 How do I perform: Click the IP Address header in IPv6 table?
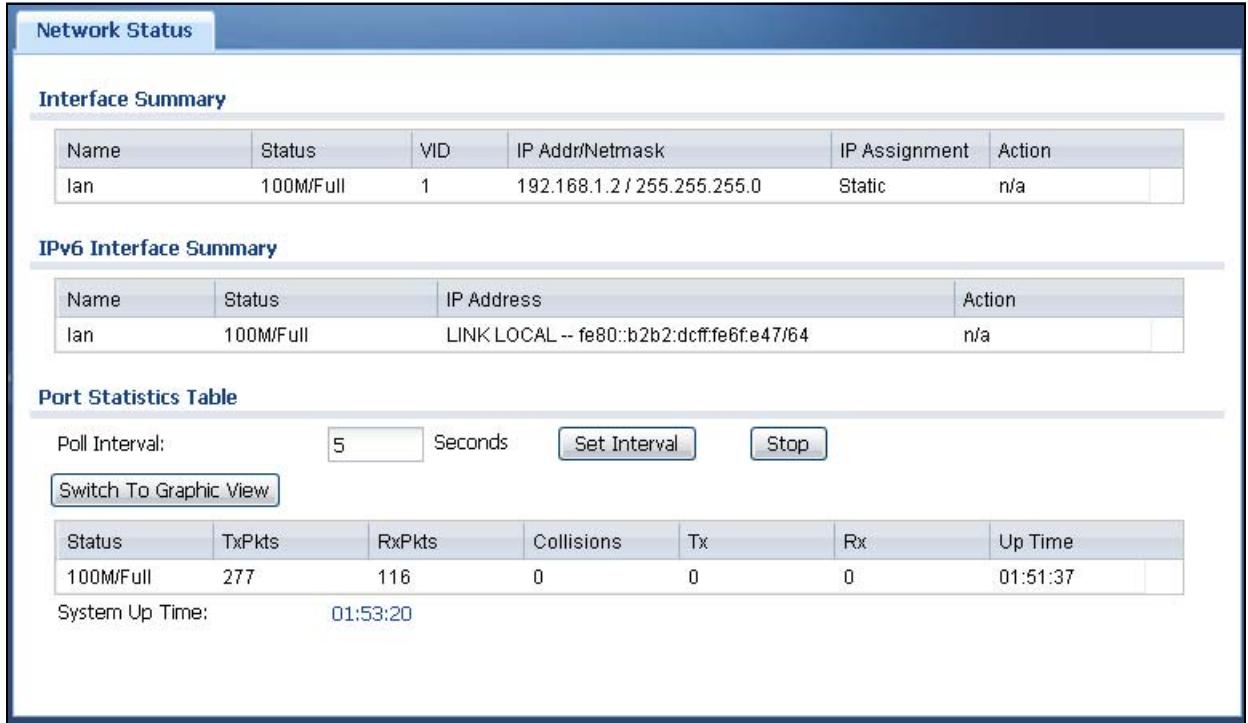pos(494,300)
